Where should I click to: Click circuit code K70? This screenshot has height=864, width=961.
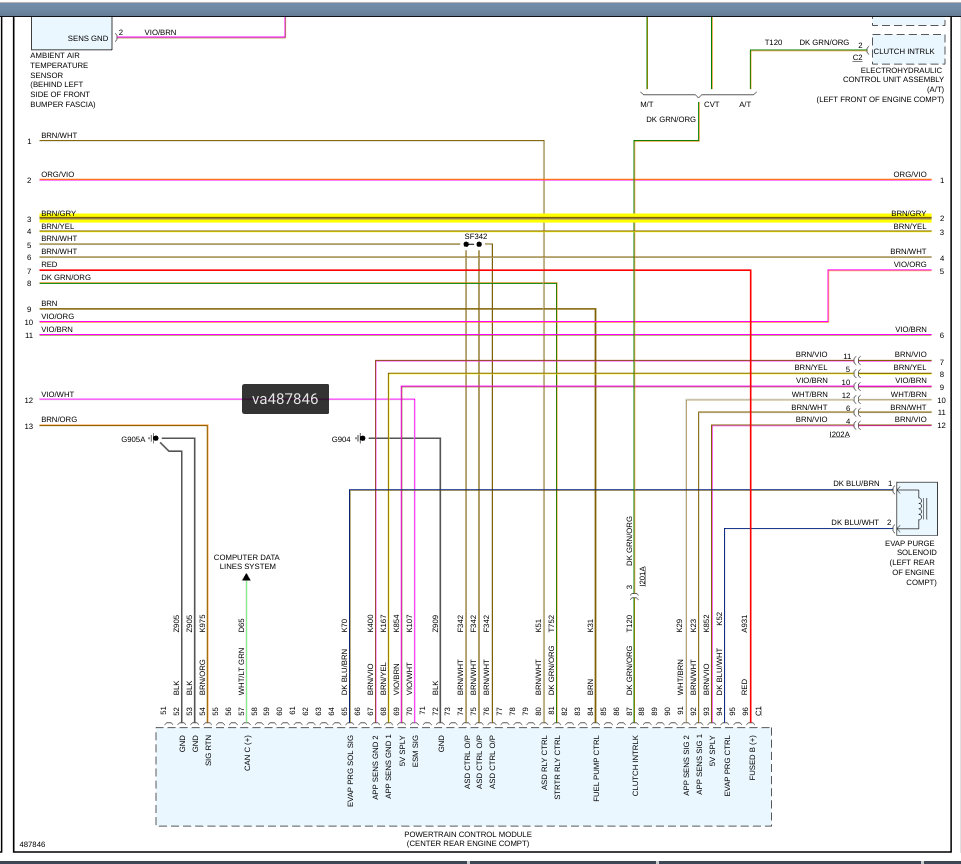coord(344,626)
